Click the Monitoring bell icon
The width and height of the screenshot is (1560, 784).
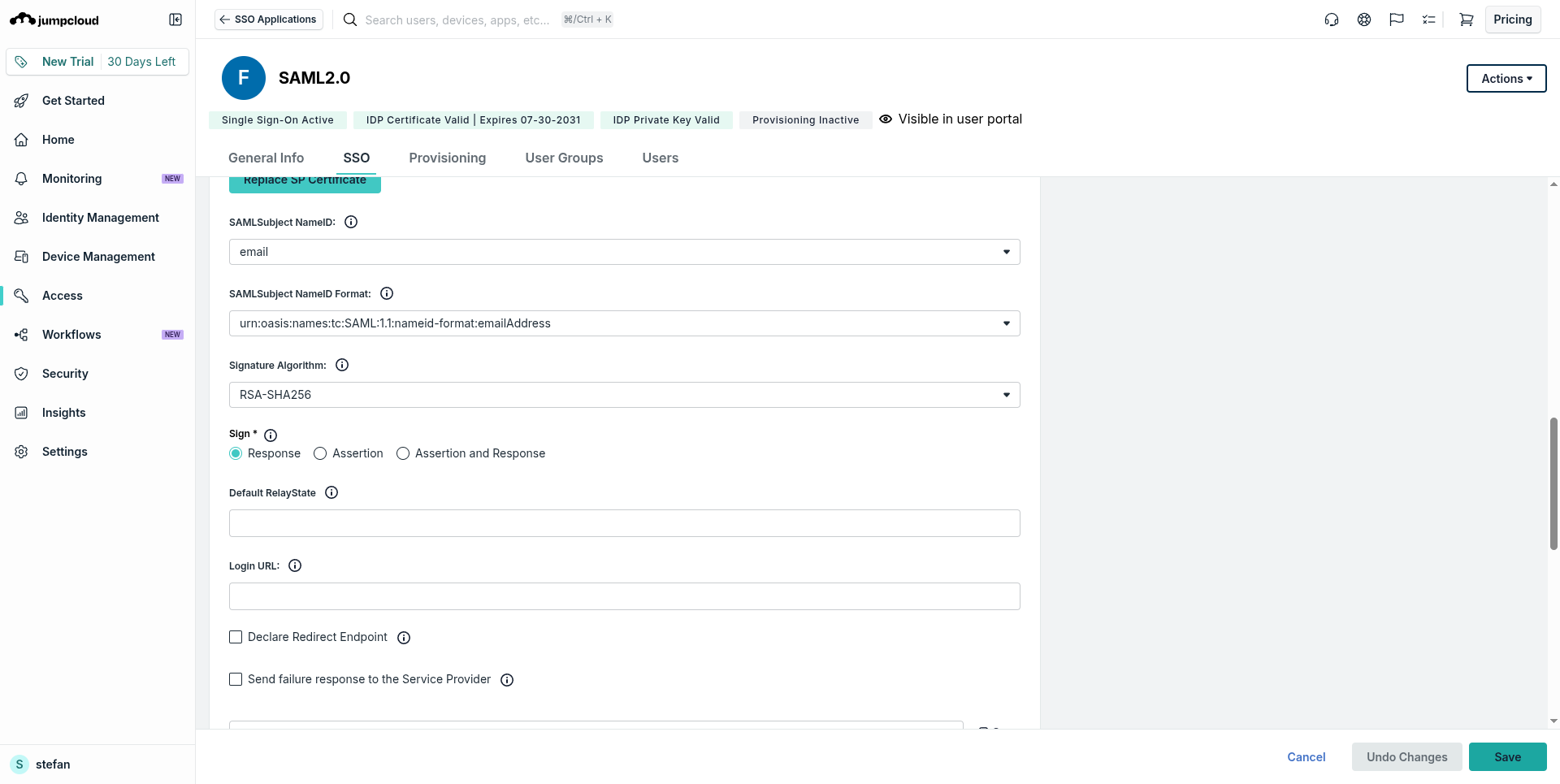click(21, 179)
